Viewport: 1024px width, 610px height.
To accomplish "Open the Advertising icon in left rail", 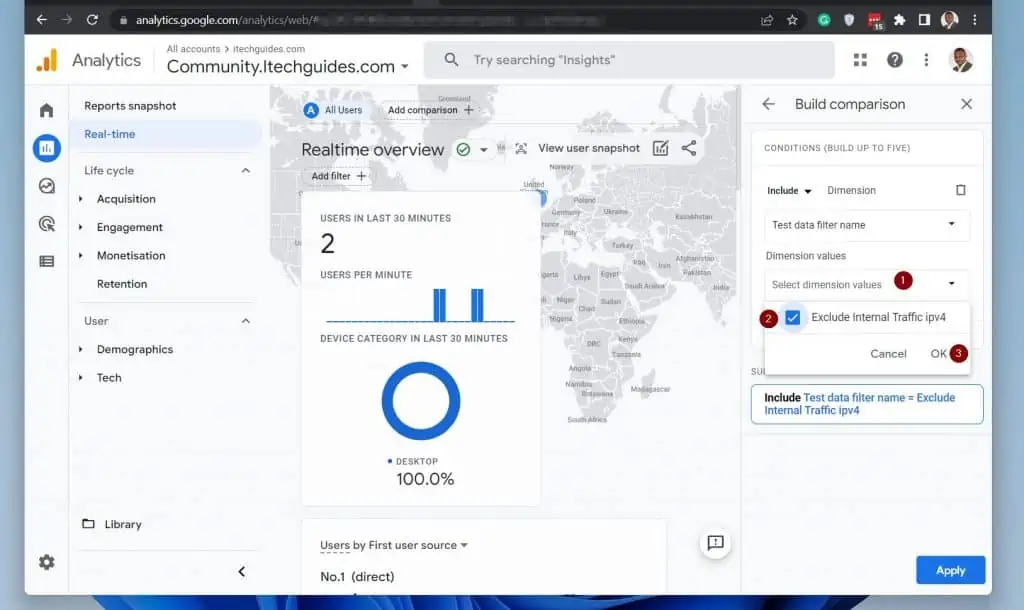I will tap(46, 224).
